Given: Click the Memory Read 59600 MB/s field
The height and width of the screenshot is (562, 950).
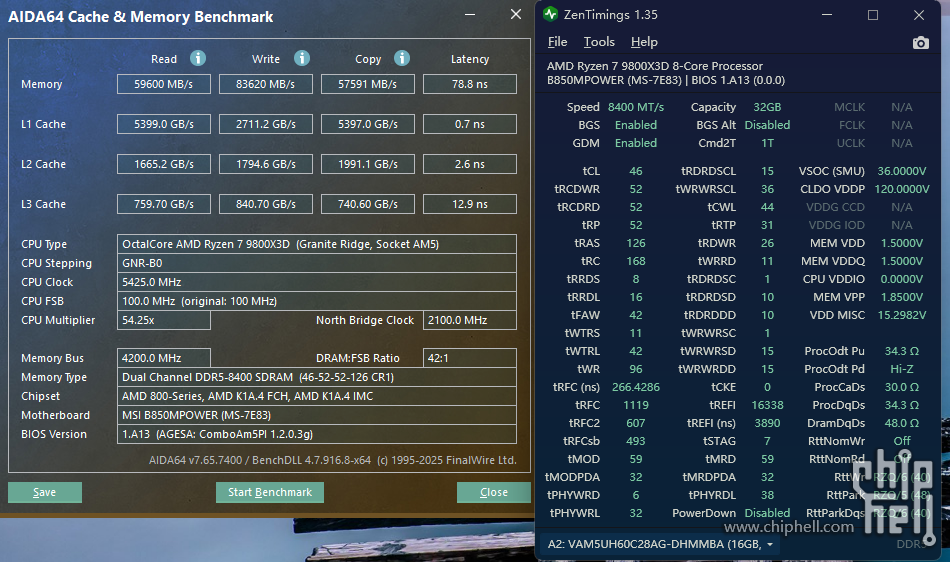Looking at the screenshot, I should point(164,85).
